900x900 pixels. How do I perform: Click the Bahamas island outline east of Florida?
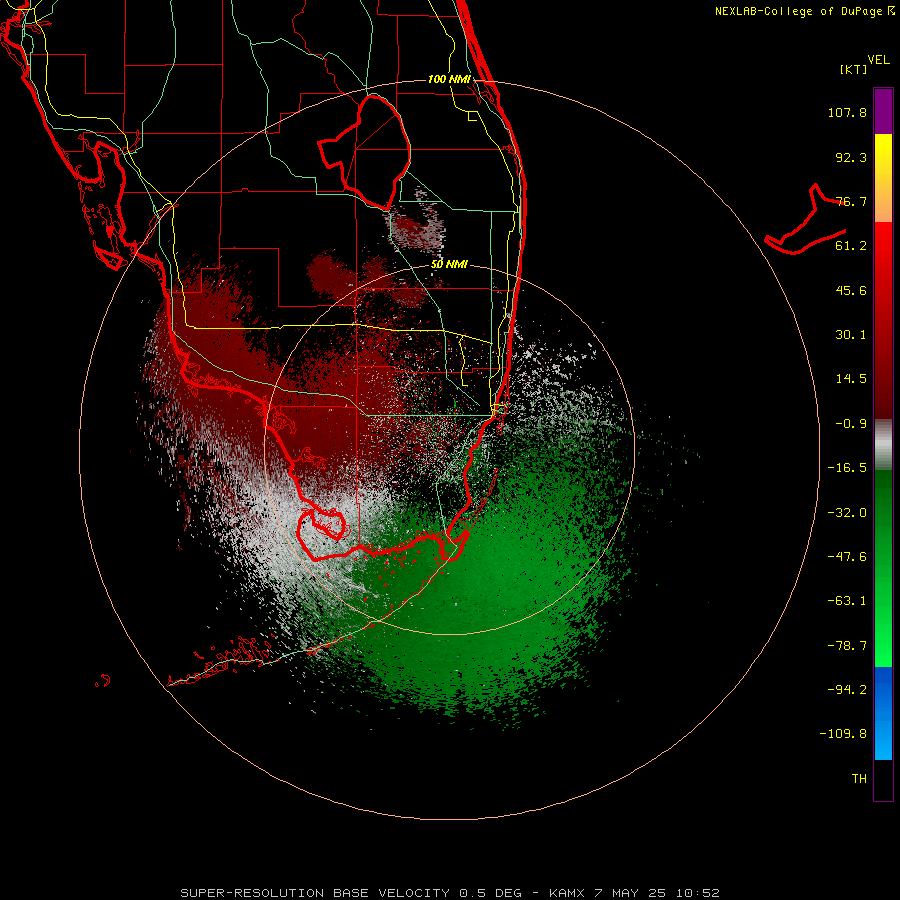coord(806,221)
